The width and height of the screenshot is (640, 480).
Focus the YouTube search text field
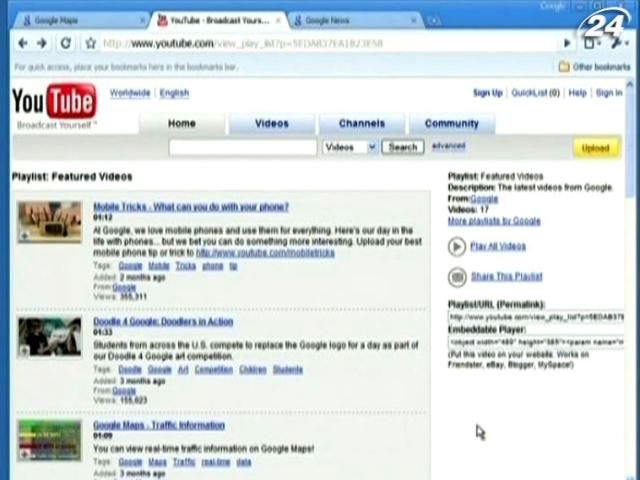243,147
